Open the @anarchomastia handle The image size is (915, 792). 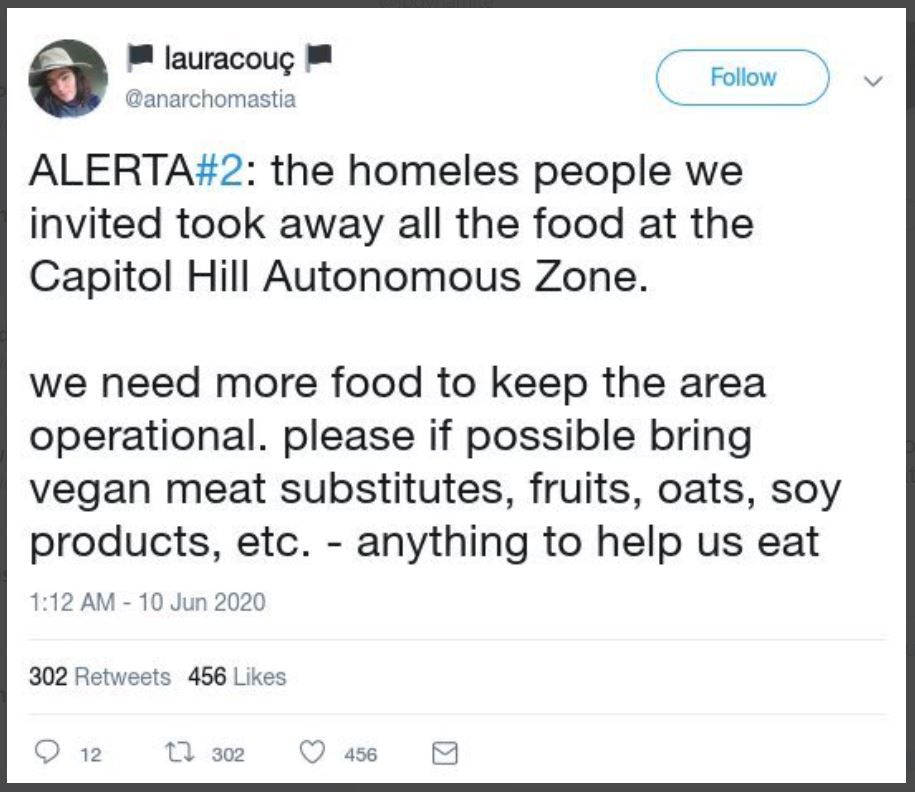[x=210, y=100]
